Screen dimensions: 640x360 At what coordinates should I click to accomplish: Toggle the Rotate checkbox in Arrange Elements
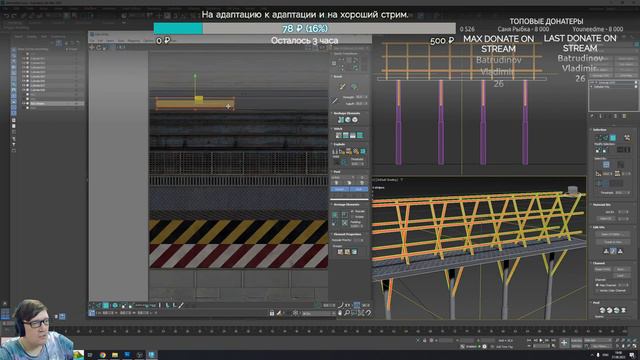coord(353,217)
